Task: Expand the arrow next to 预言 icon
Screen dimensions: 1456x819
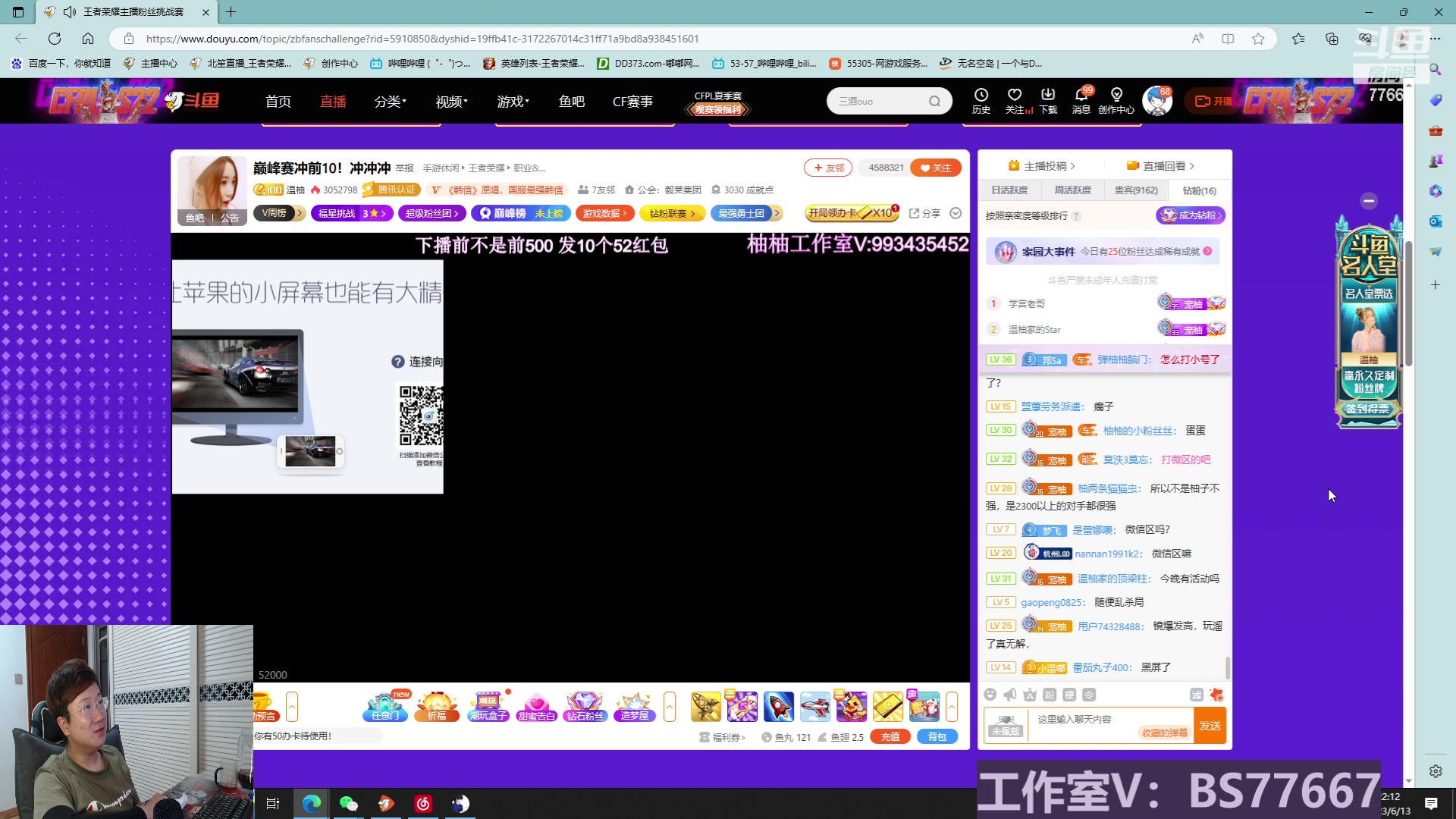Action: click(292, 707)
